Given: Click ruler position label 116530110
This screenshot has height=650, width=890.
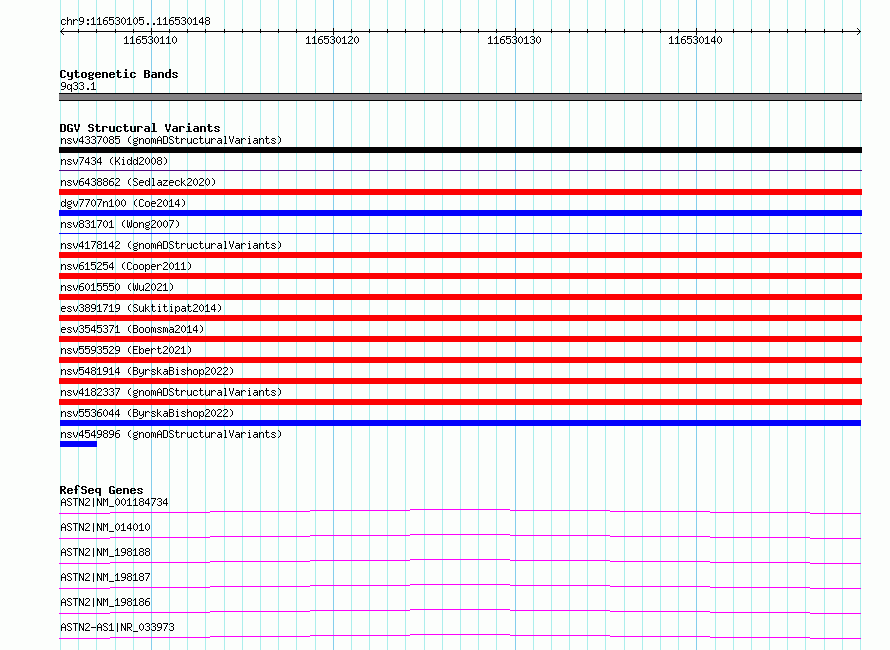Looking at the screenshot, I should (150, 40).
